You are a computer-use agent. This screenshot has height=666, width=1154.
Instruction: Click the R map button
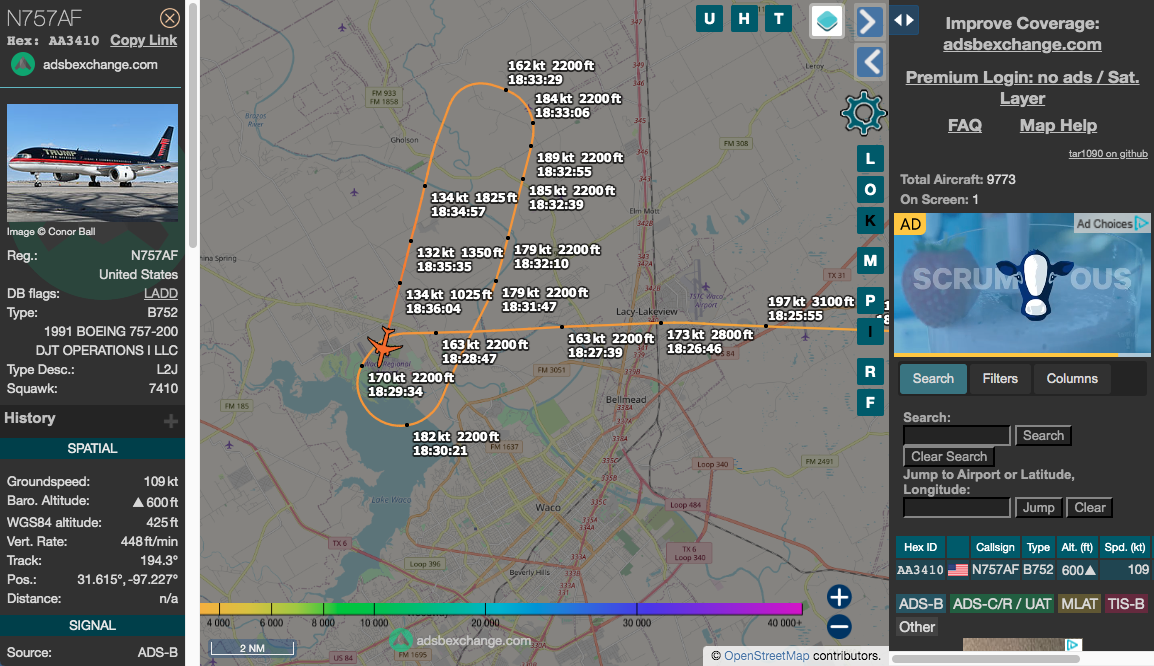[870, 372]
